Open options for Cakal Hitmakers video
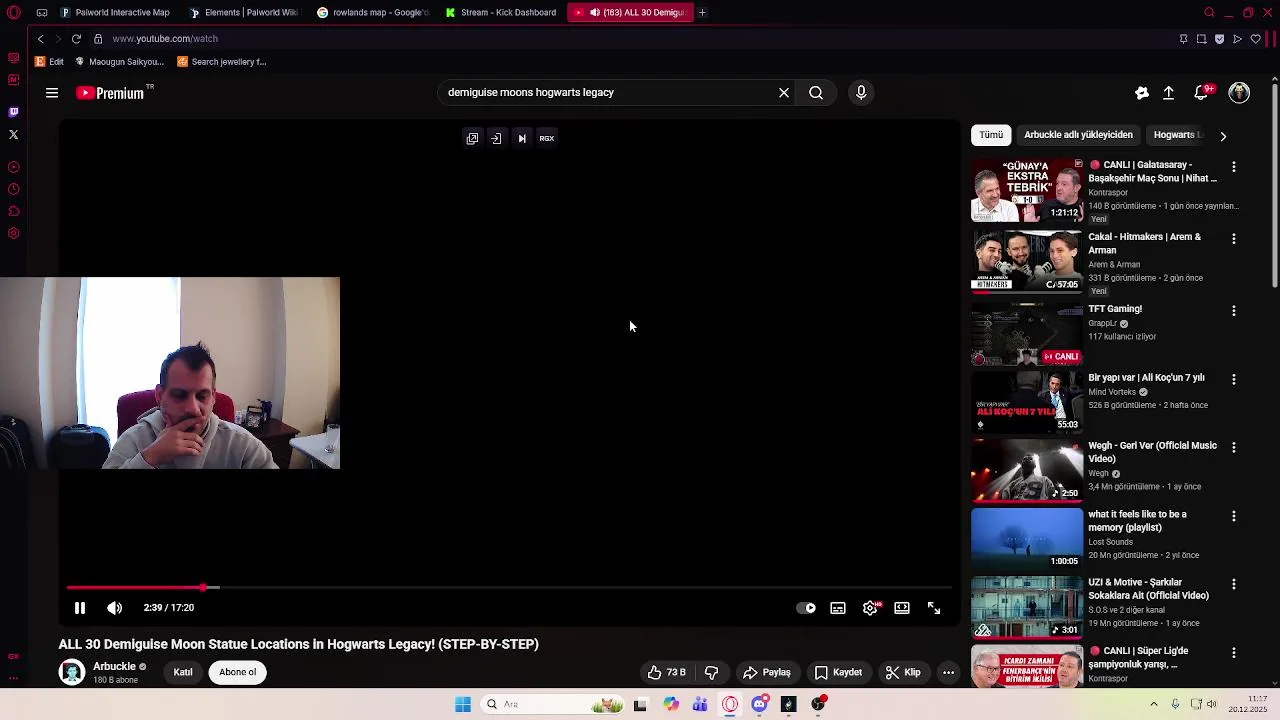The height and width of the screenshot is (720, 1280). pyautogui.click(x=1233, y=239)
